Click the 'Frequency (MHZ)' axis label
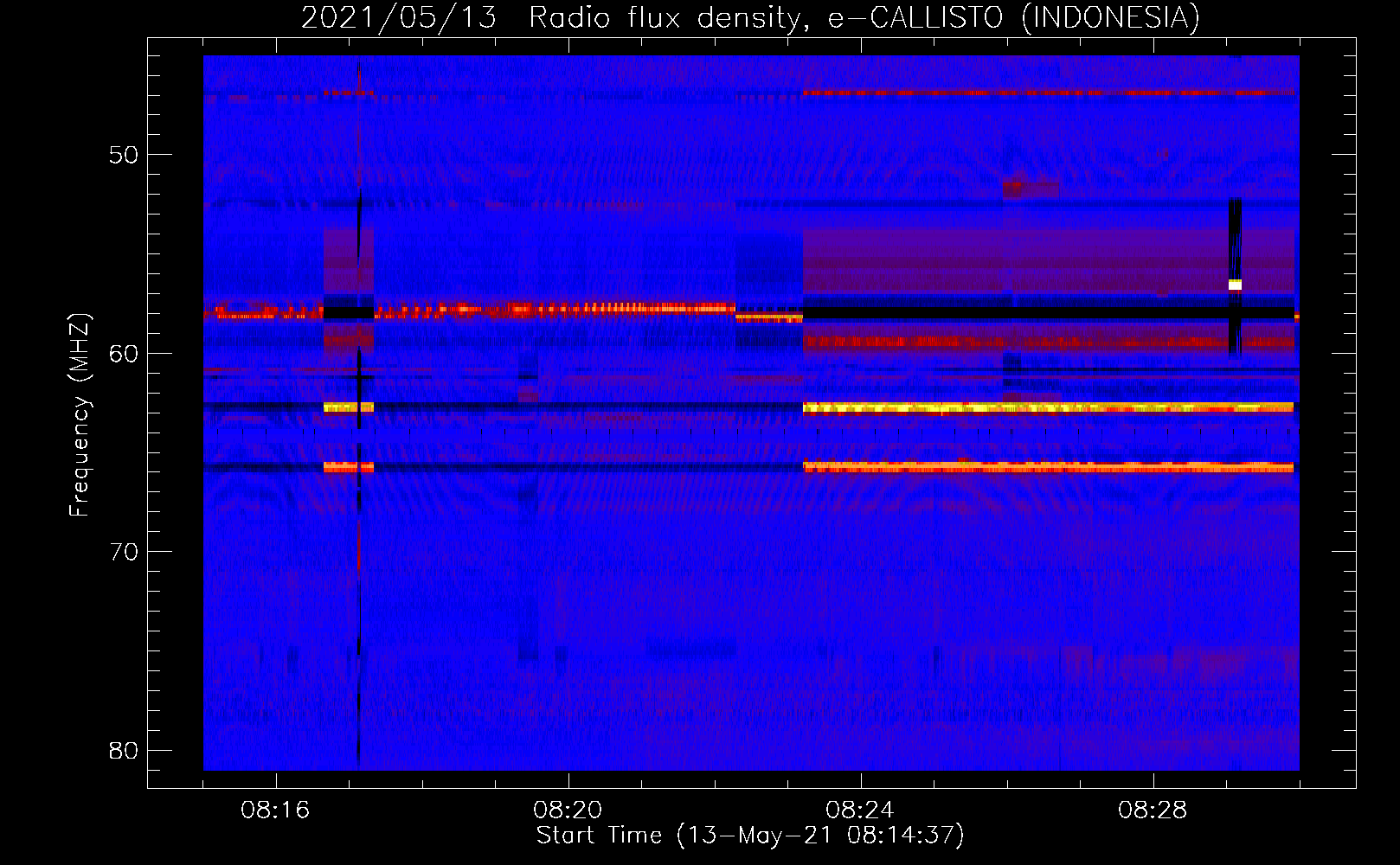Image resolution: width=1400 pixels, height=865 pixels. click(80, 415)
